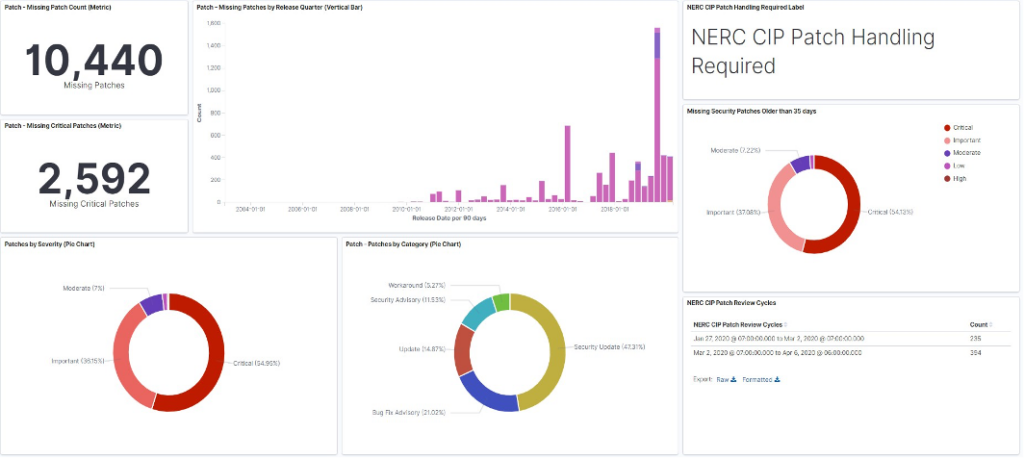Click the tallest bar in the release quarter chart
Viewport: 1024px width, 459px height.
point(657,115)
